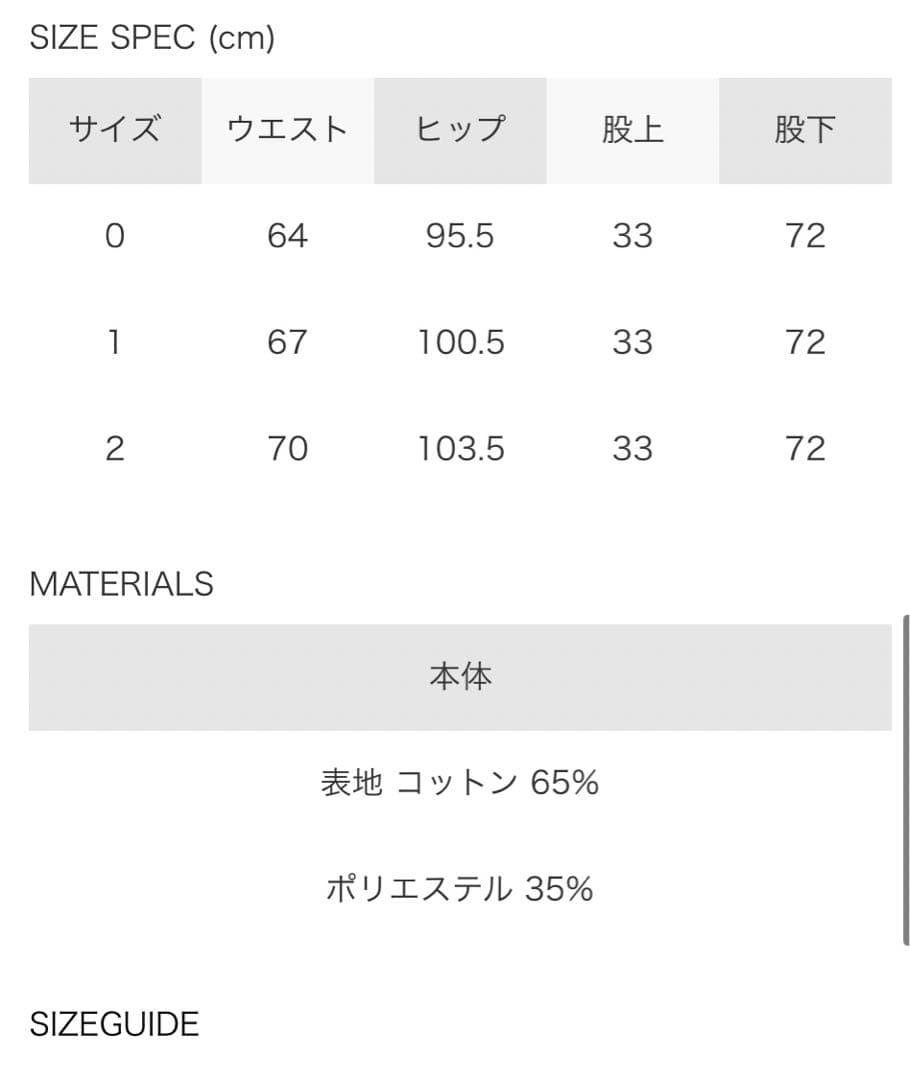The width and height of the screenshot is (910, 1080).
Task: Click waist value 67
Action: coord(288,343)
